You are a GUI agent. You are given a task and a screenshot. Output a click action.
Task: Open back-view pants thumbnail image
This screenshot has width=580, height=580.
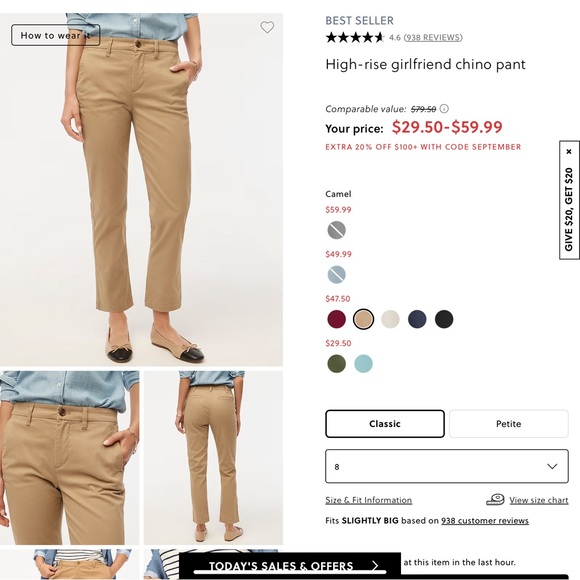click(213, 458)
